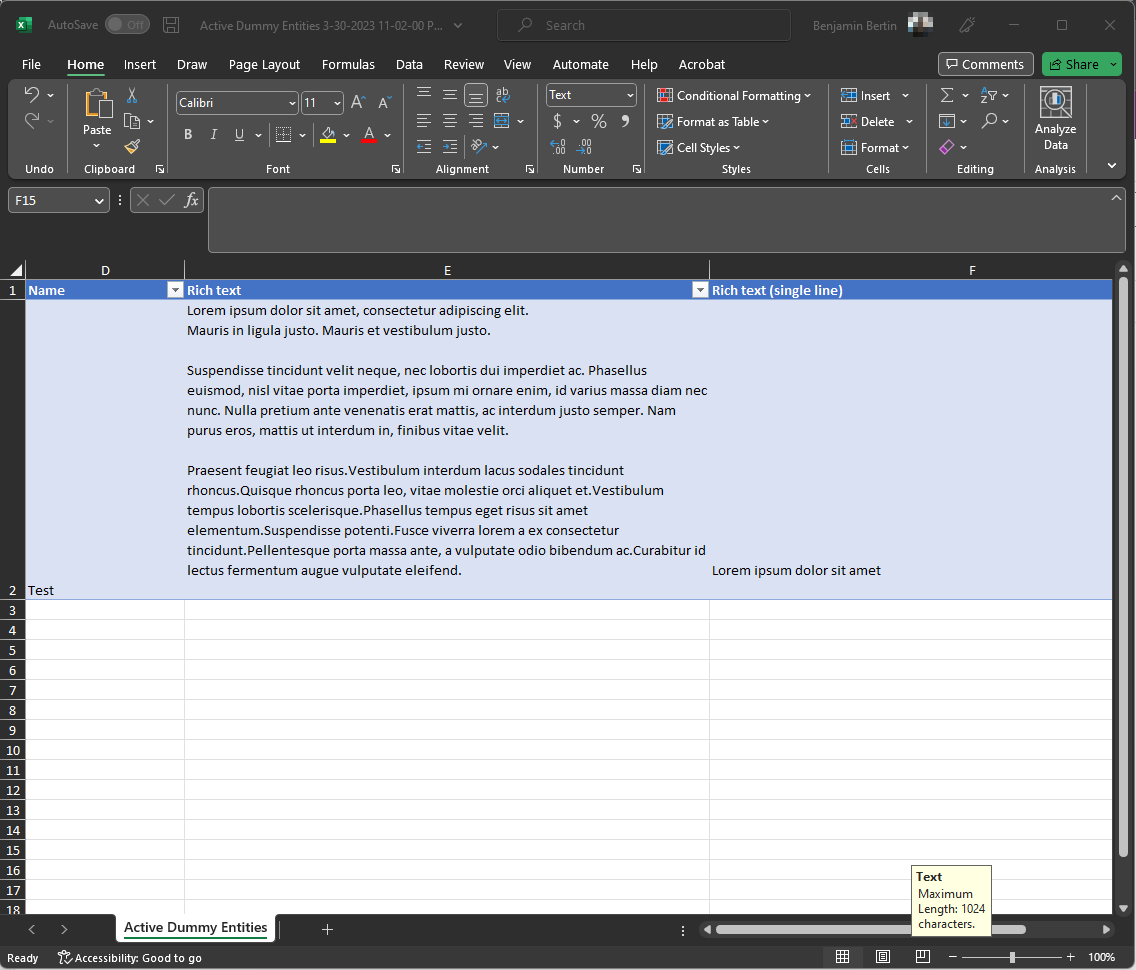The image size is (1136, 970).
Task: Click the Italic formatting icon
Action: (x=213, y=133)
